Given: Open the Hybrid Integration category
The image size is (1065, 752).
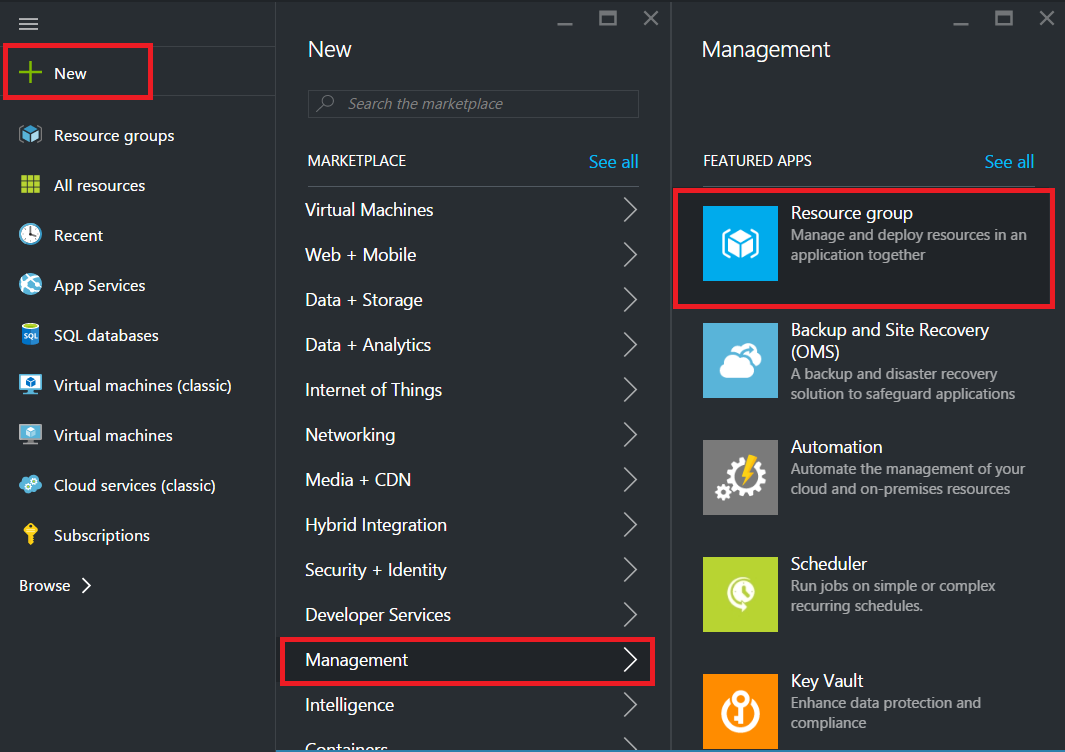Looking at the screenshot, I should pyautogui.click(x=472, y=525).
